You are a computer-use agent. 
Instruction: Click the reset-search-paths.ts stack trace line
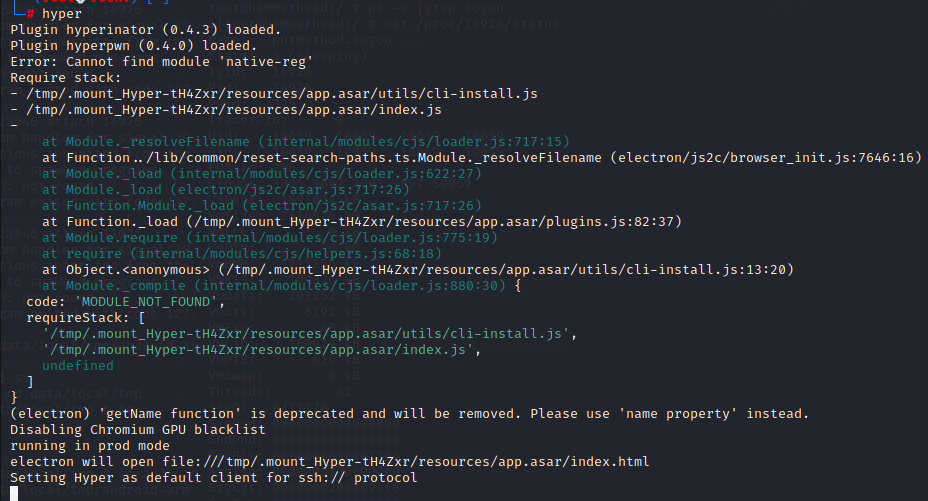point(482,157)
